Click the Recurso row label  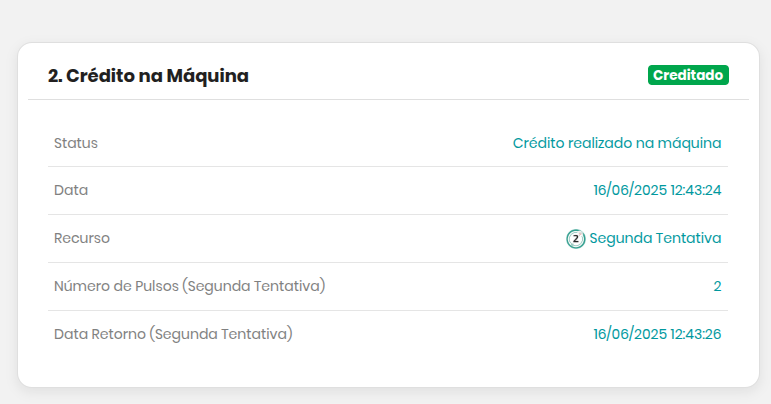coord(82,238)
